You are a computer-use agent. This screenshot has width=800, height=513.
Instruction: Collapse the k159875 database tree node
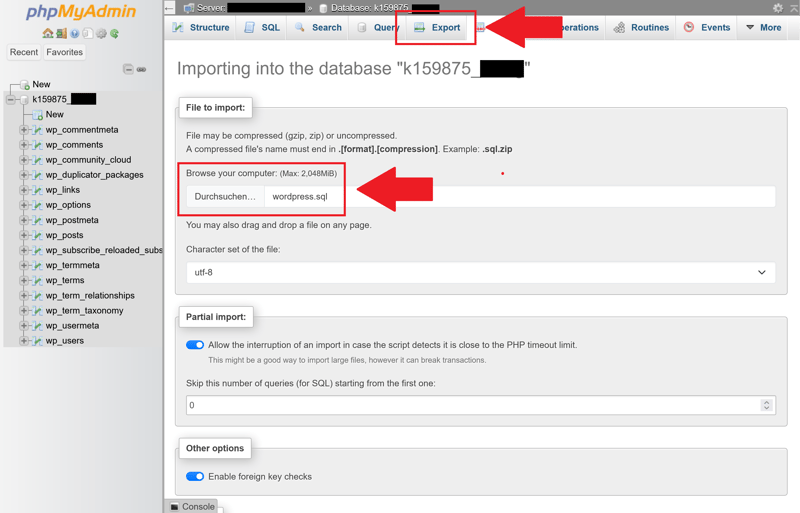click(x=10, y=99)
